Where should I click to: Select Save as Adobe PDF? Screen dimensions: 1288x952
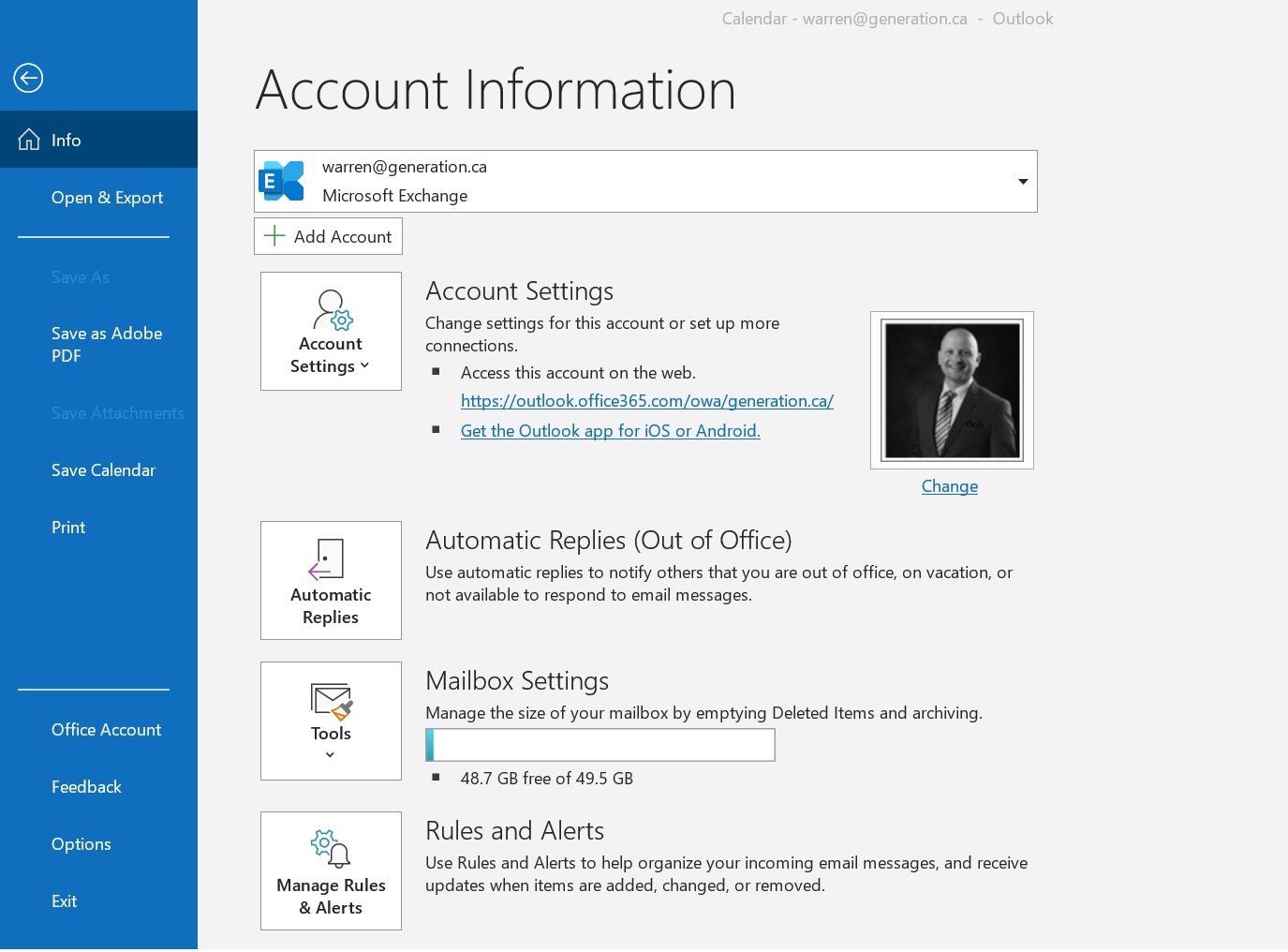pos(107,345)
